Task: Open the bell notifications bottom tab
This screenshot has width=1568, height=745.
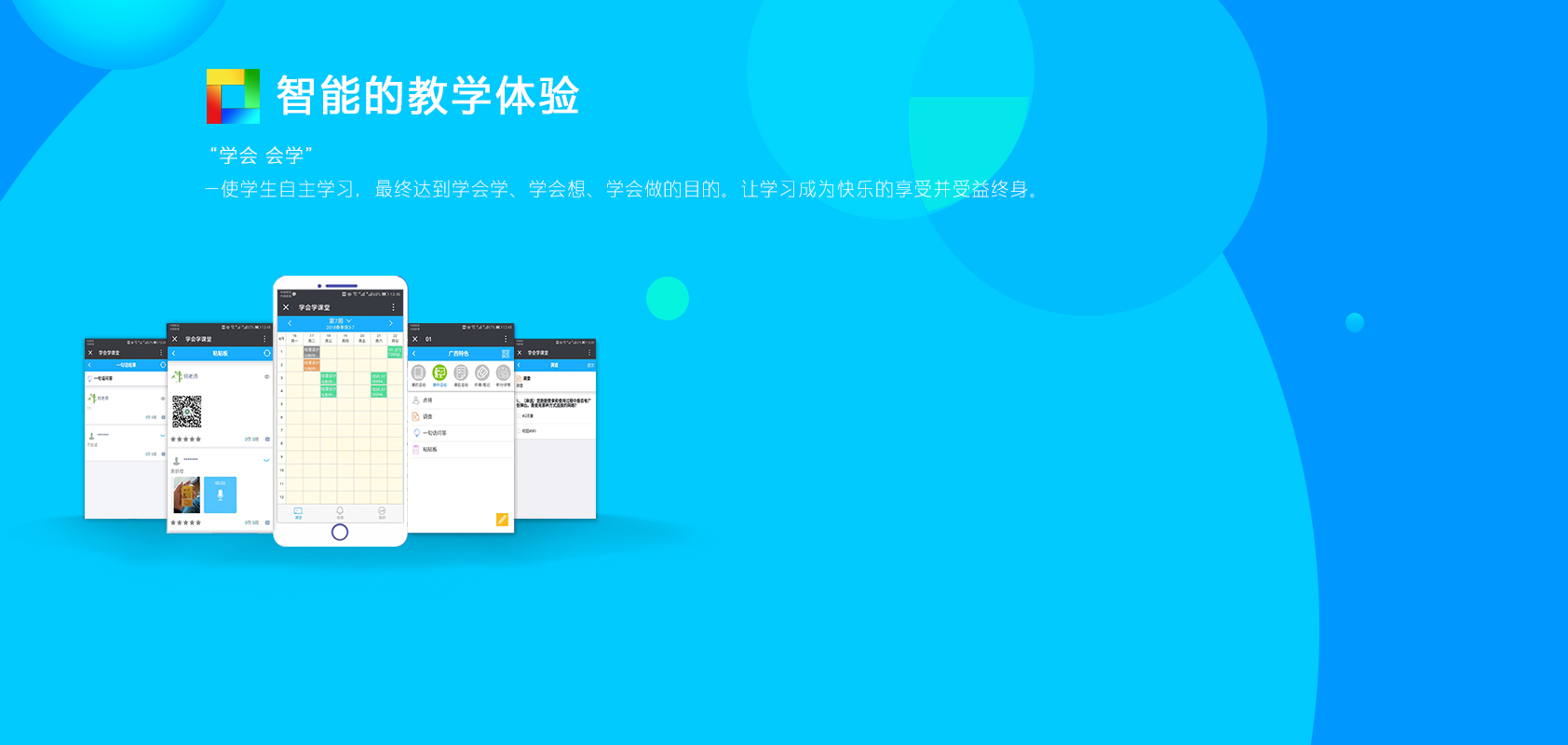Action: [340, 512]
